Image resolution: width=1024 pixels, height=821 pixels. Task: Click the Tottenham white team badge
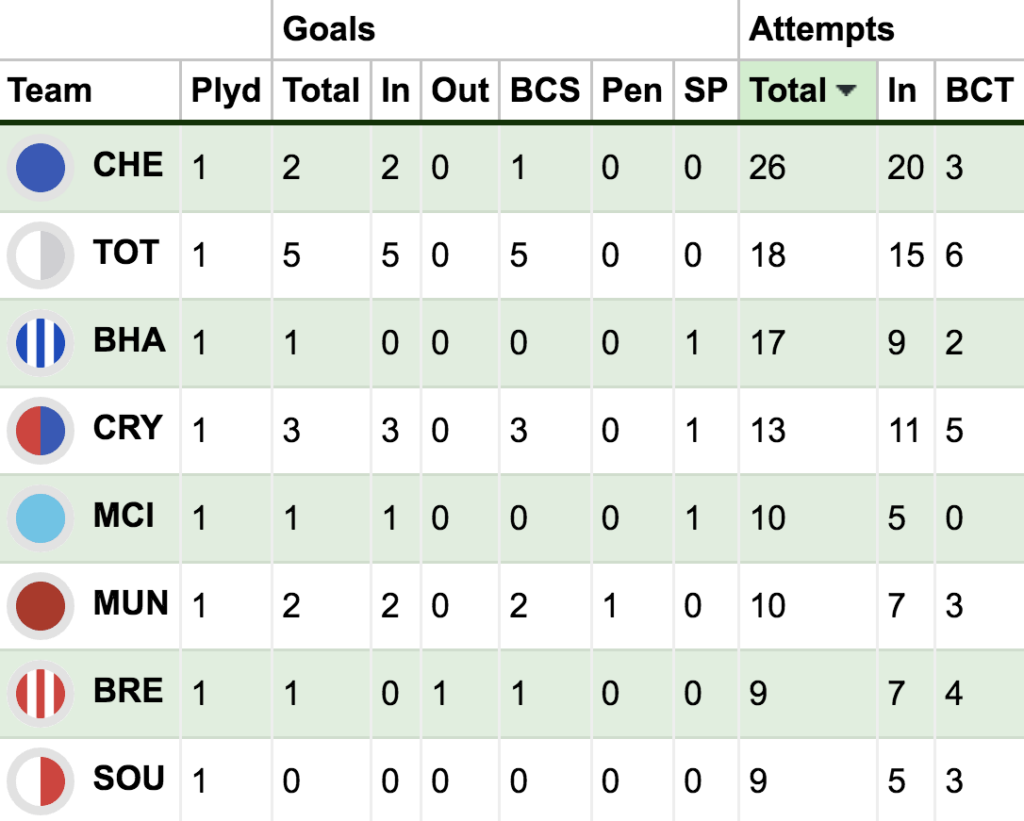coord(40,256)
